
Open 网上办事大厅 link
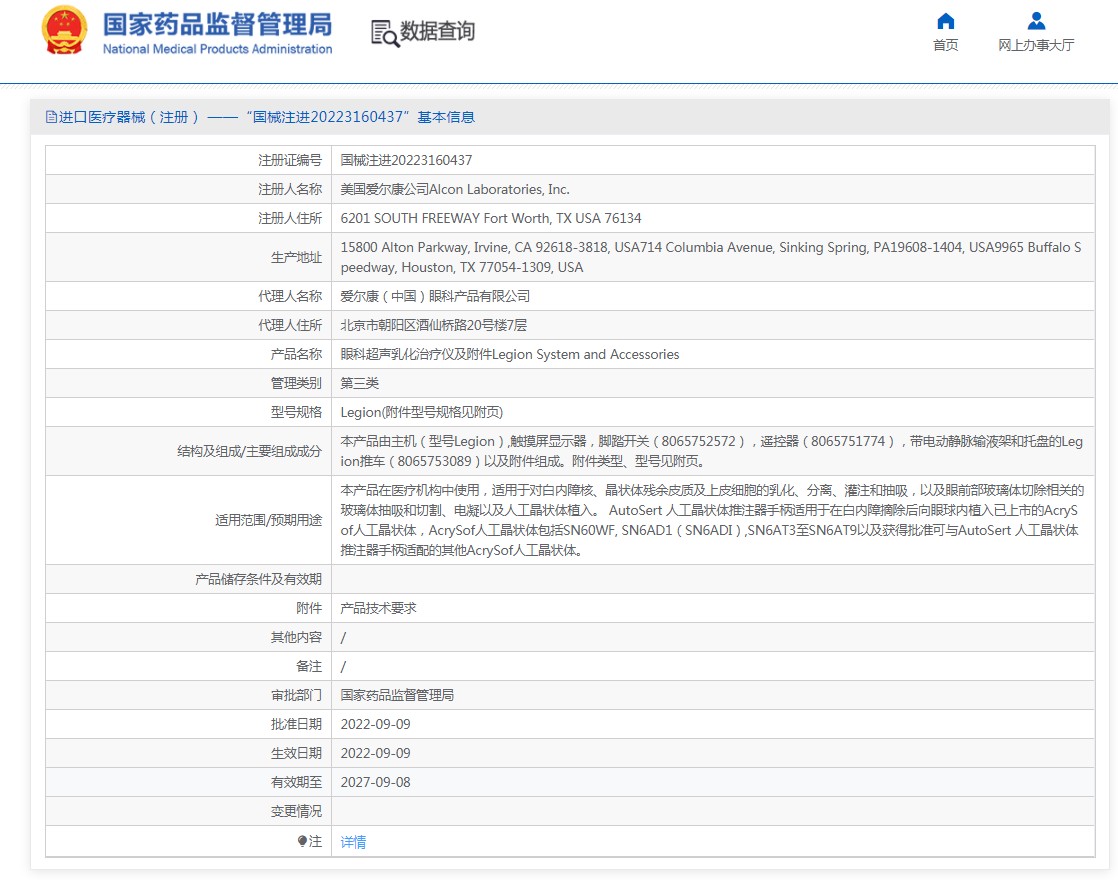click(x=1036, y=45)
